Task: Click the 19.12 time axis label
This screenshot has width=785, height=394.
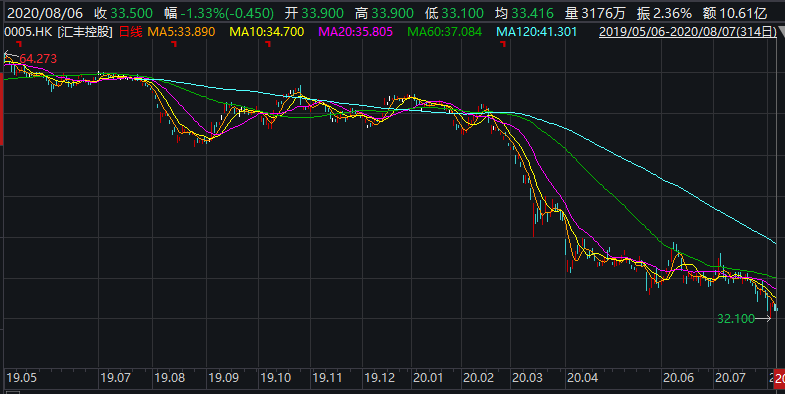Action: tap(379, 377)
